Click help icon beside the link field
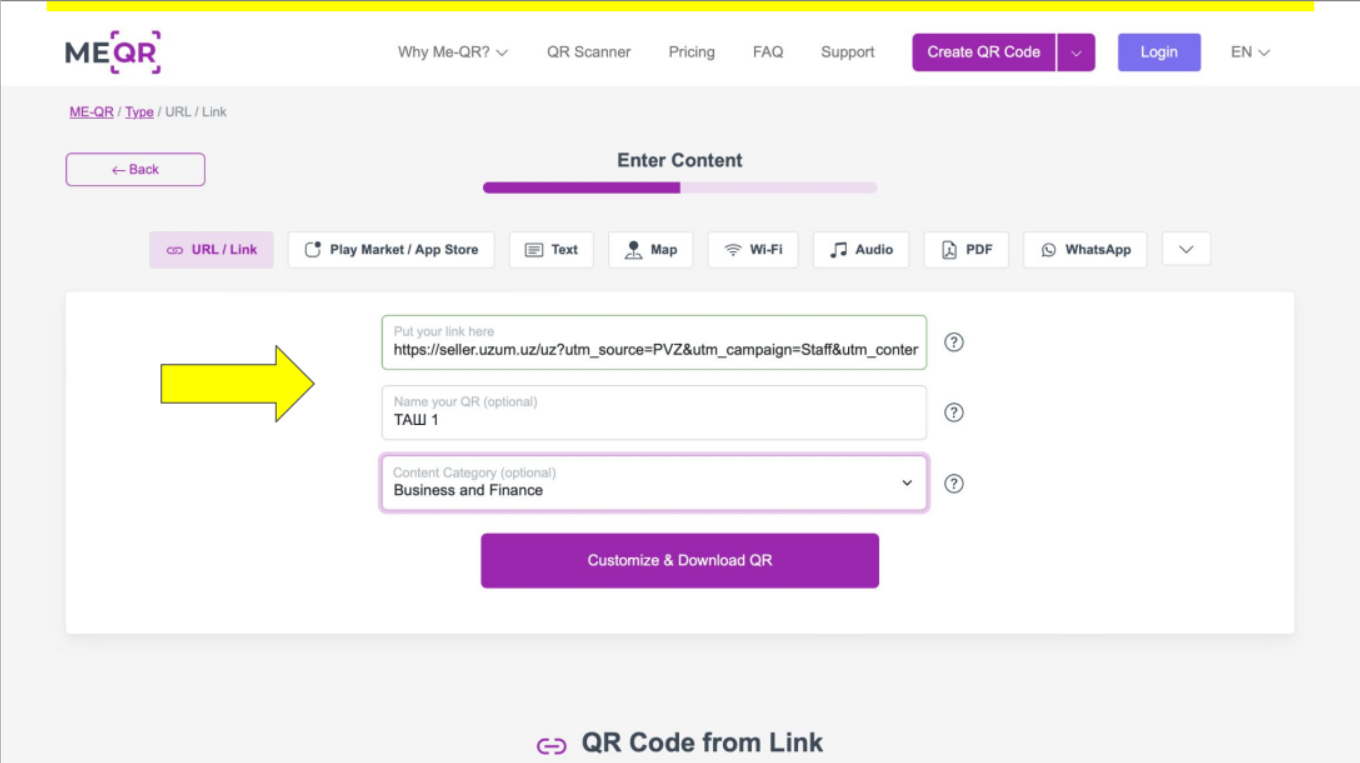 pyautogui.click(x=954, y=342)
